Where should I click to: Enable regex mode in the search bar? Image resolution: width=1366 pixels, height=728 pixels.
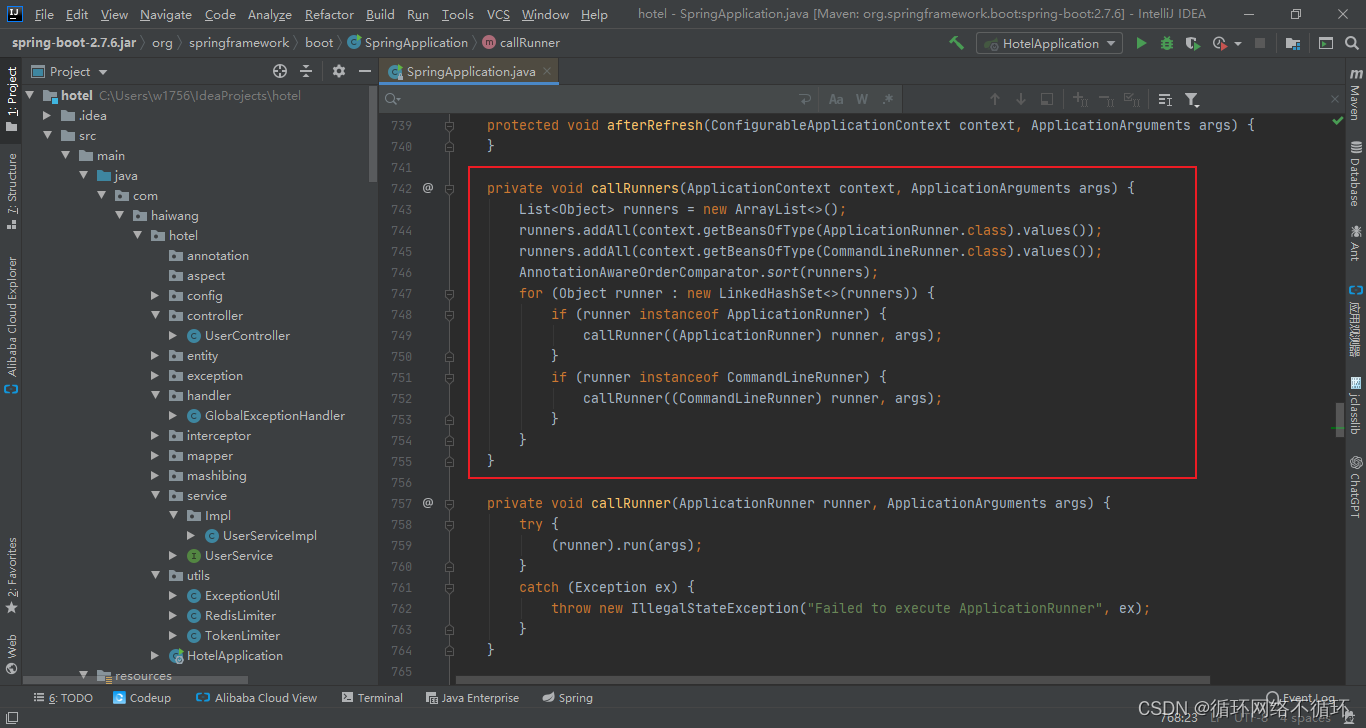point(886,100)
